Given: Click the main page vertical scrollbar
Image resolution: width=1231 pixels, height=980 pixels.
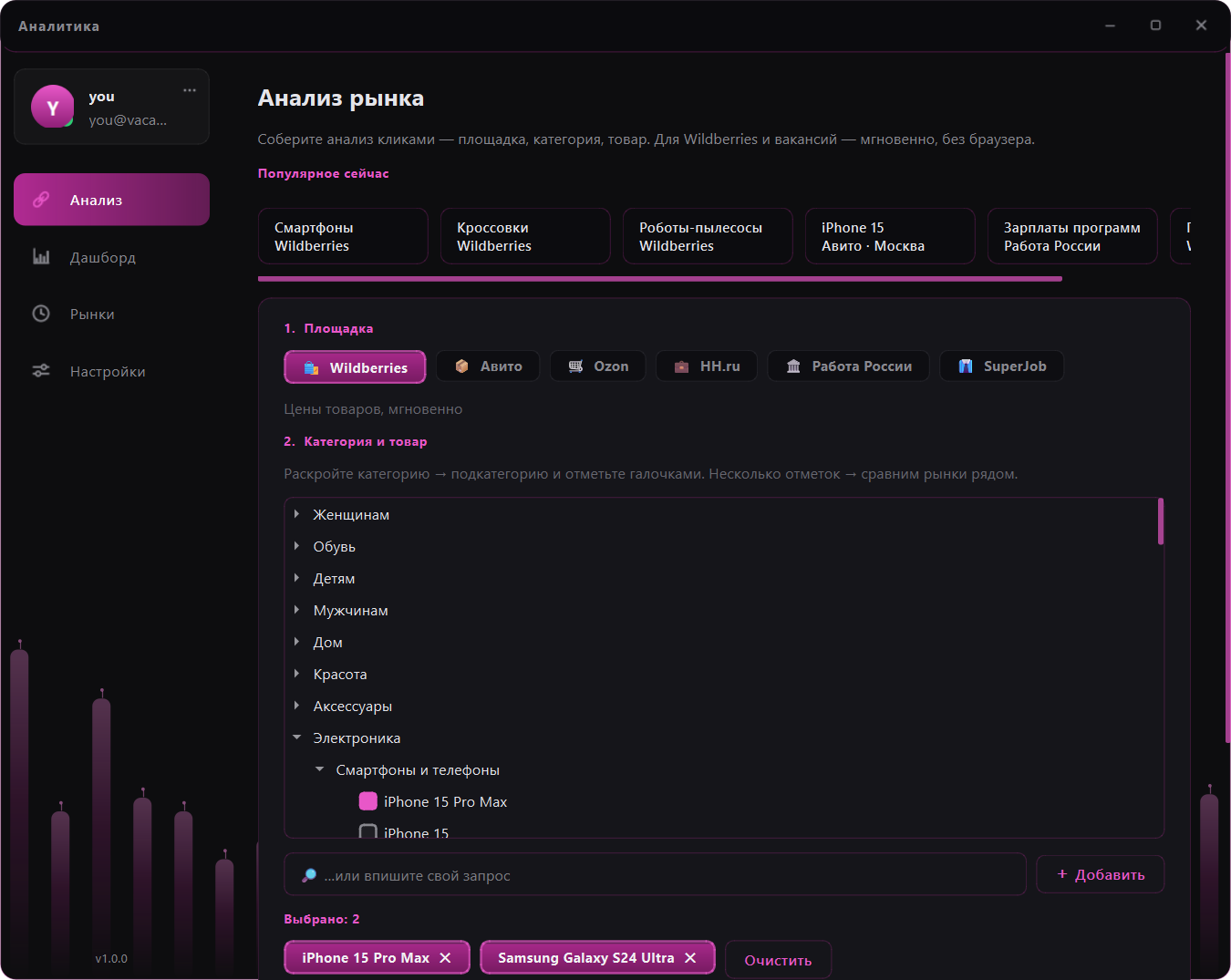Looking at the screenshot, I should tap(1227, 397).
